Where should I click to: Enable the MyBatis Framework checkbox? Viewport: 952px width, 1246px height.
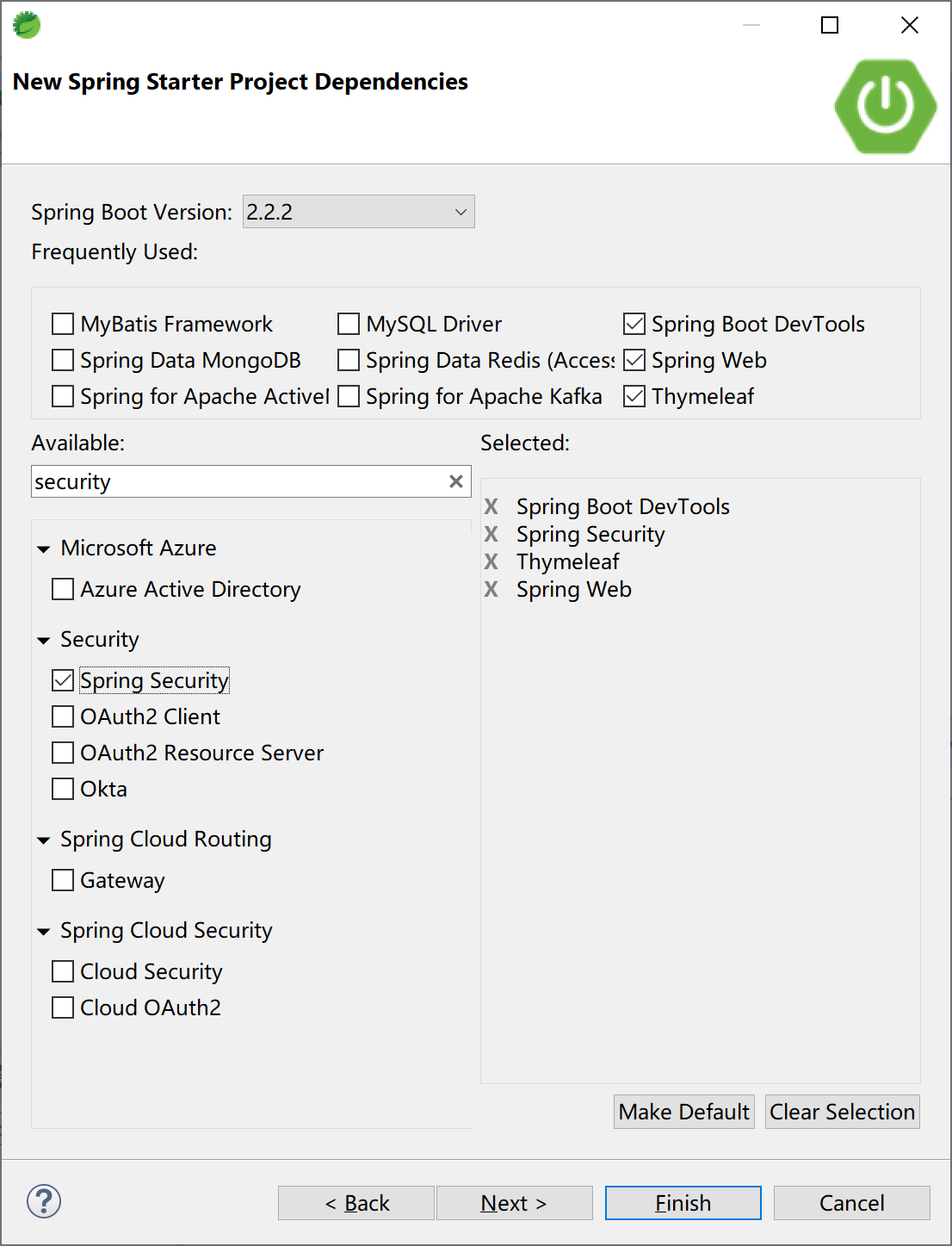click(x=63, y=324)
